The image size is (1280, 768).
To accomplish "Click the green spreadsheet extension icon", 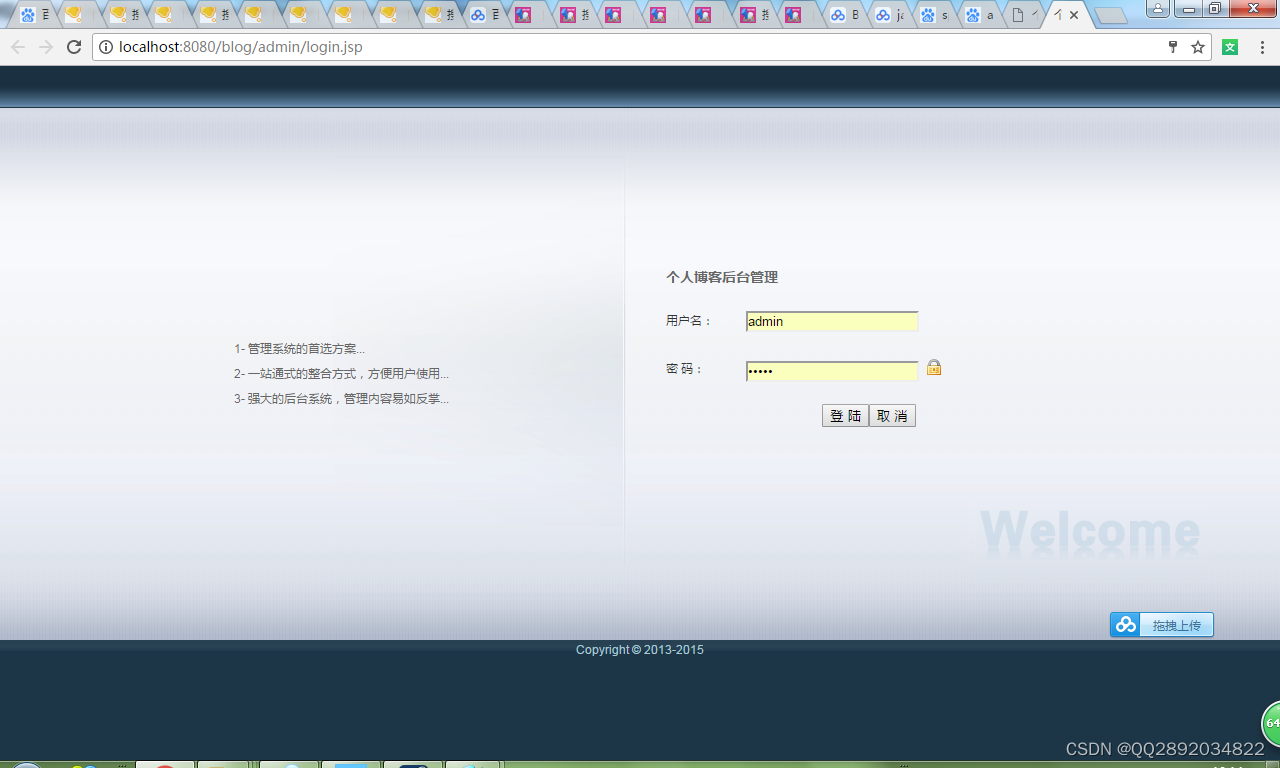I will tap(1230, 46).
